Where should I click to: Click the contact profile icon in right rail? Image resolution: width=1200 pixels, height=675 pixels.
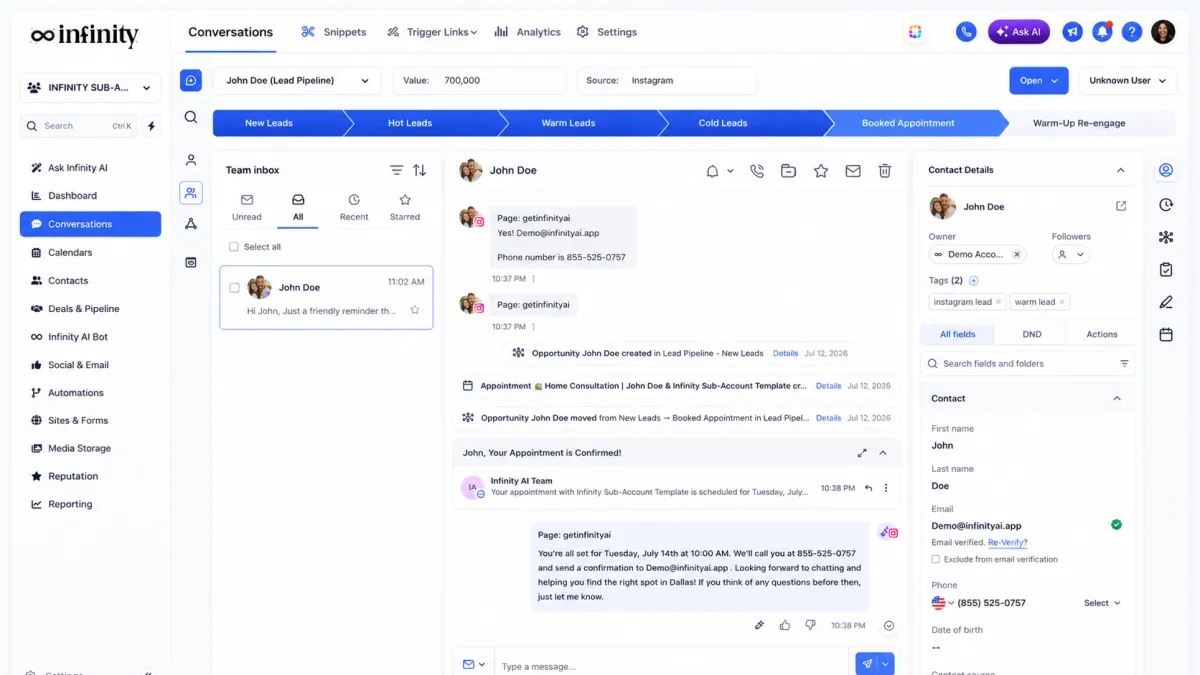1166,170
